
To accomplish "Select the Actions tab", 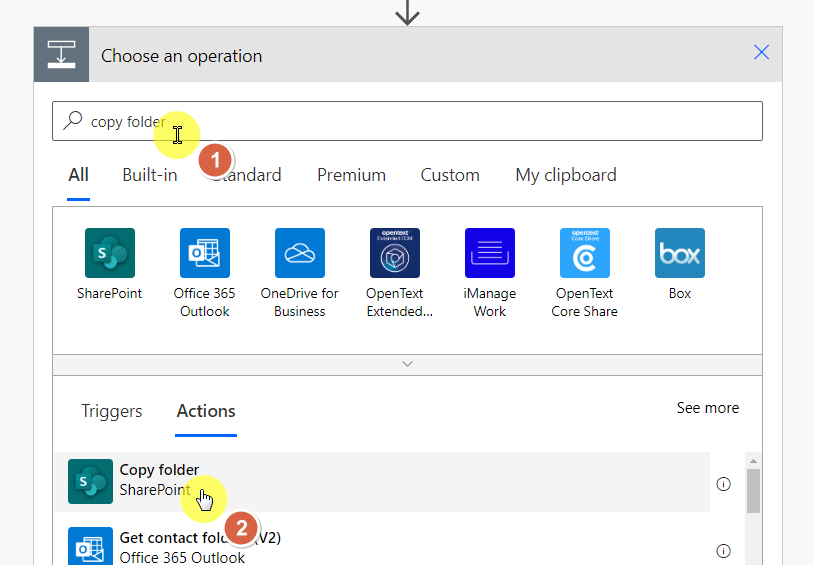I will [206, 411].
